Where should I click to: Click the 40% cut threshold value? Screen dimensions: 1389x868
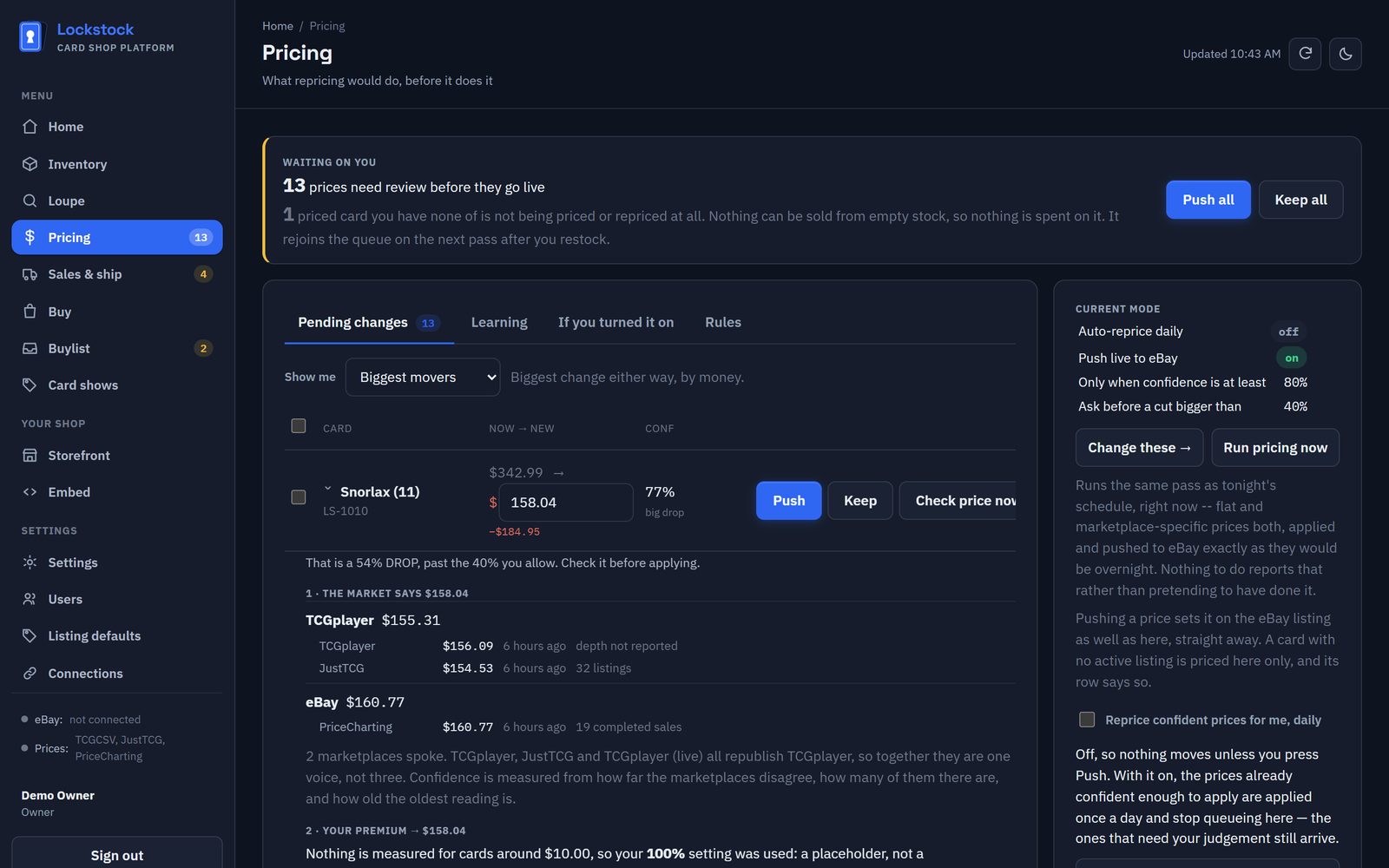click(1295, 406)
